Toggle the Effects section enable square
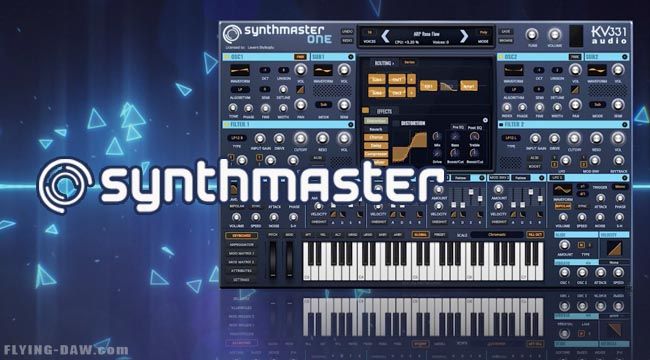 tap(365, 110)
